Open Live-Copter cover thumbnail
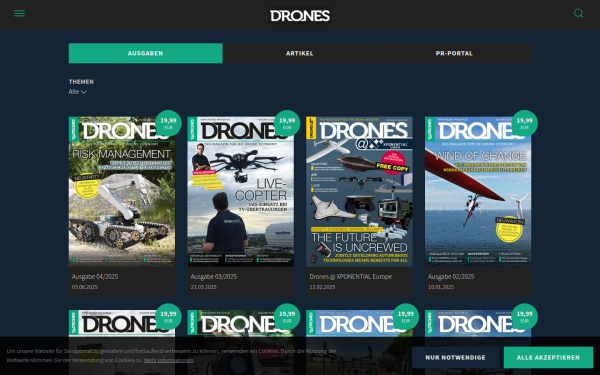Image resolution: width=600 pixels, height=375 pixels. pos(241,191)
